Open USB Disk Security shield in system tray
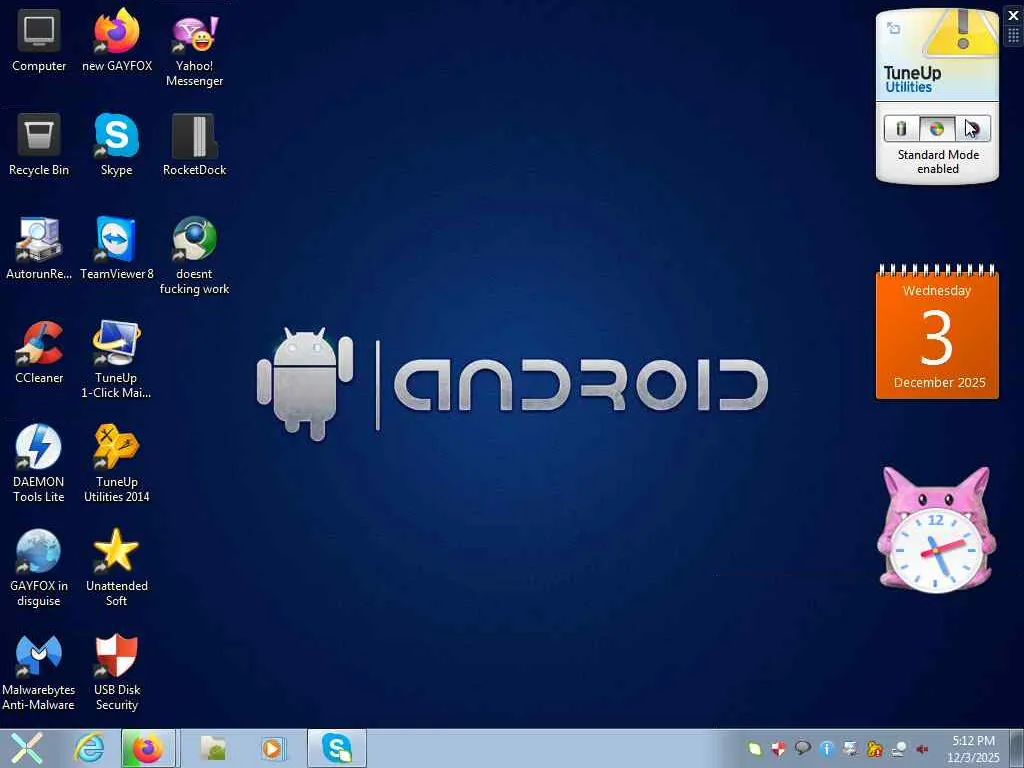 778,748
